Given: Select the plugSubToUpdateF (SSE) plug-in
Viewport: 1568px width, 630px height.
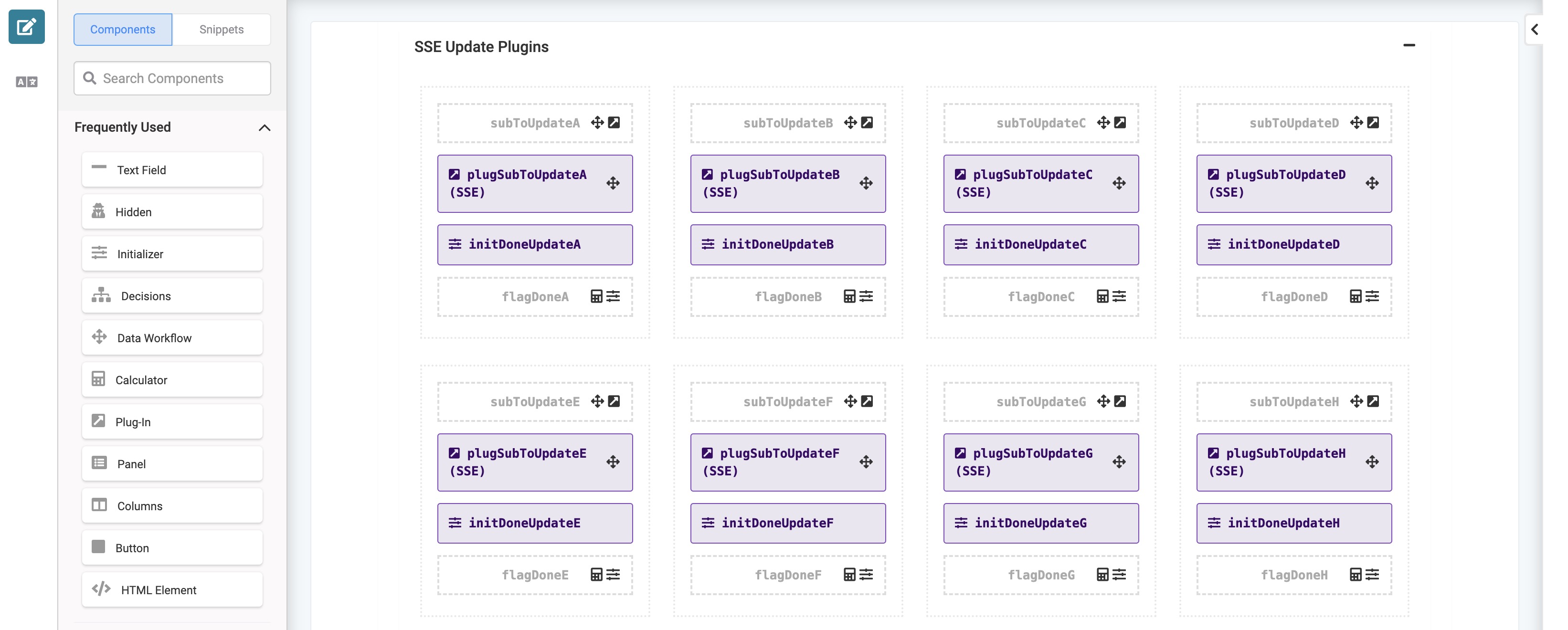Looking at the screenshot, I should [x=788, y=462].
